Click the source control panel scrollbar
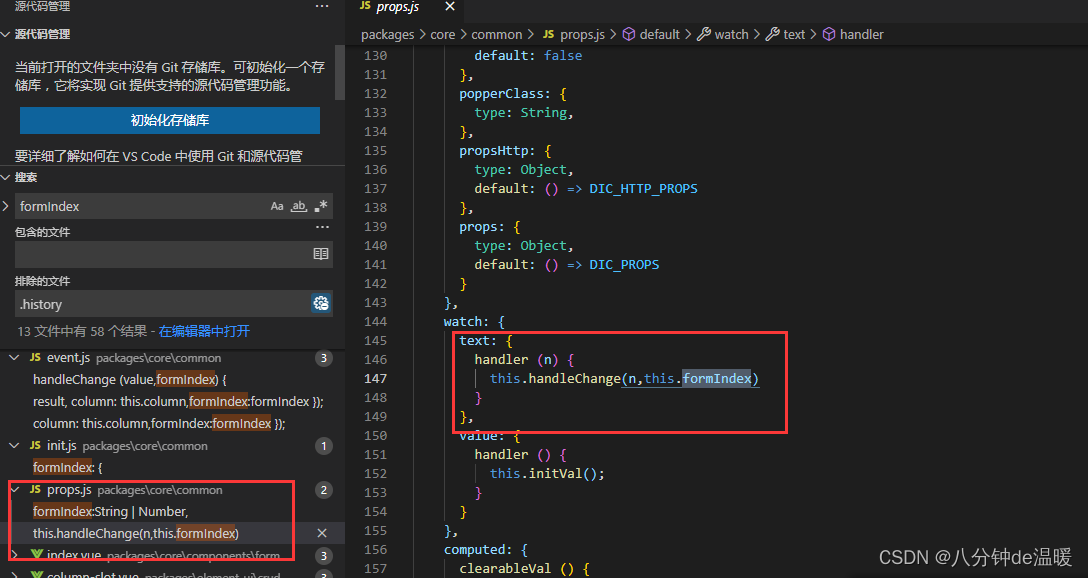 click(x=340, y=73)
